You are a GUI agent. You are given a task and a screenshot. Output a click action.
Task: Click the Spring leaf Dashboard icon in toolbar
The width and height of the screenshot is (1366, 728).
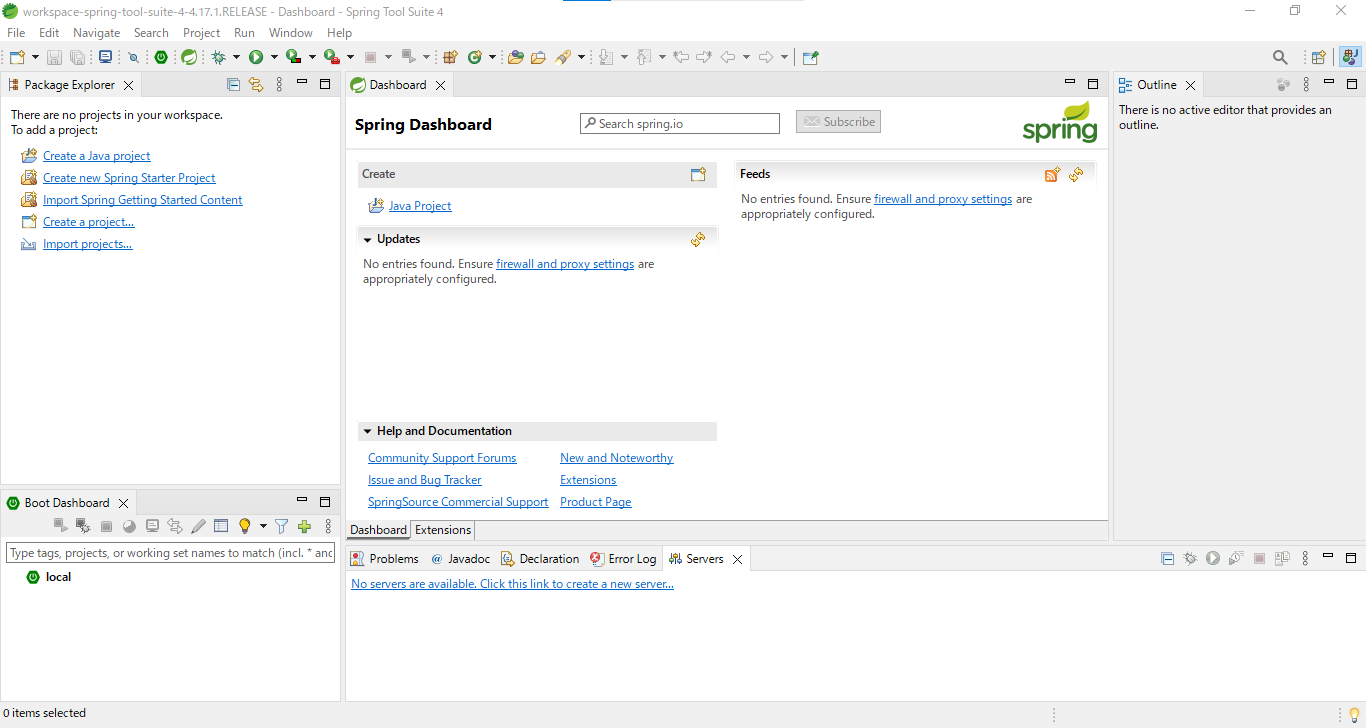188,58
